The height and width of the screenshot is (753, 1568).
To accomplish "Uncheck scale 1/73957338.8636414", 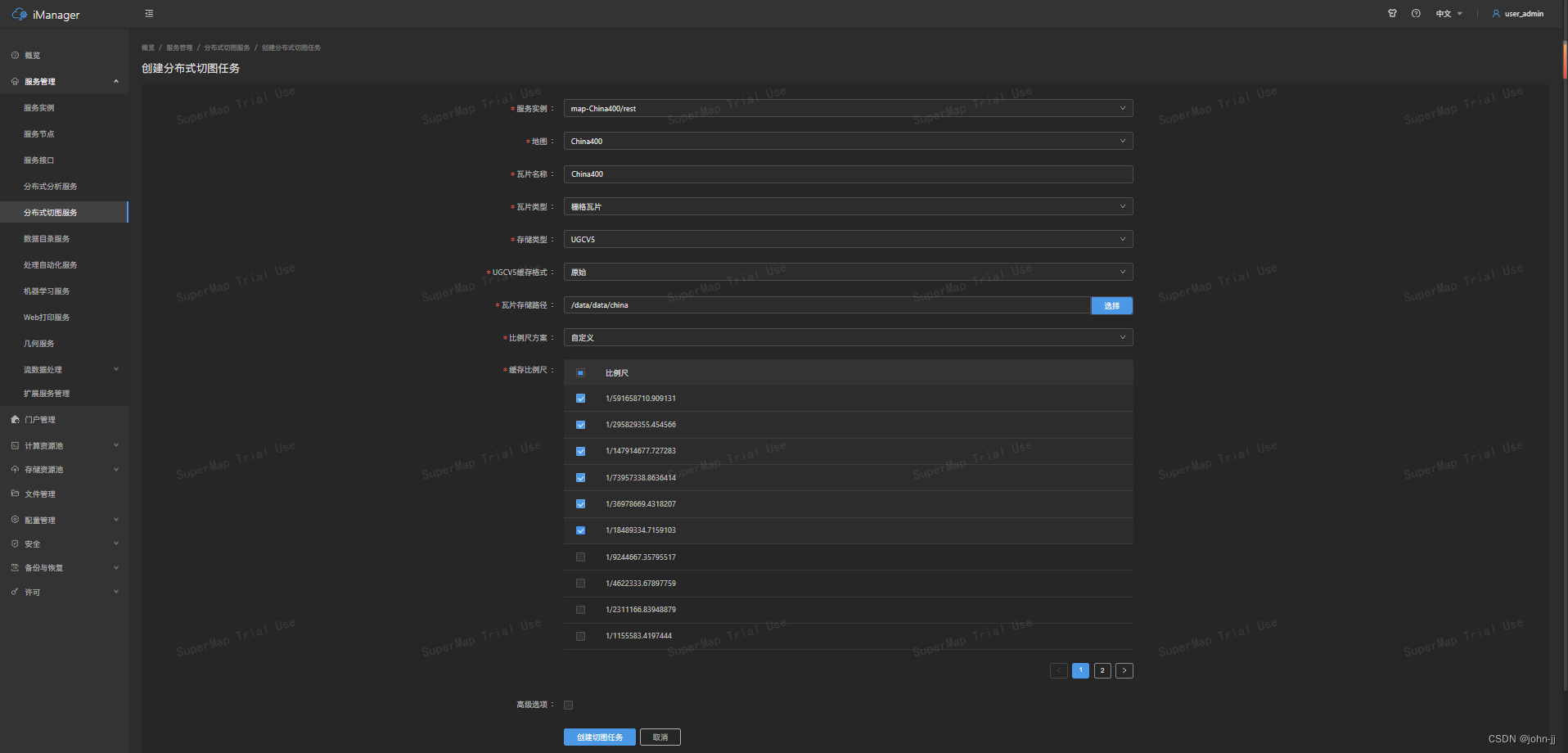I will coord(580,478).
